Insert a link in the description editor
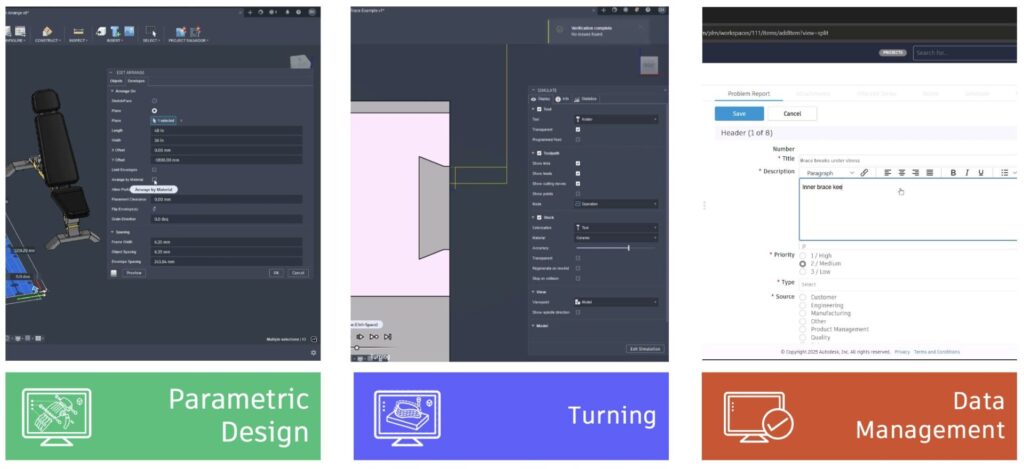The width and height of the screenshot is (1024, 469). click(x=864, y=172)
